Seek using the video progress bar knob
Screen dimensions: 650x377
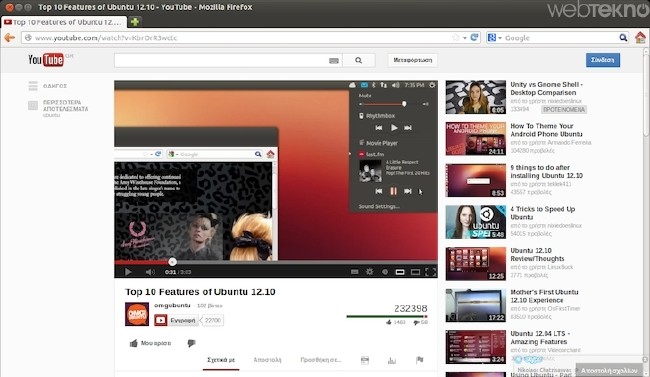[x=172, y=262]
